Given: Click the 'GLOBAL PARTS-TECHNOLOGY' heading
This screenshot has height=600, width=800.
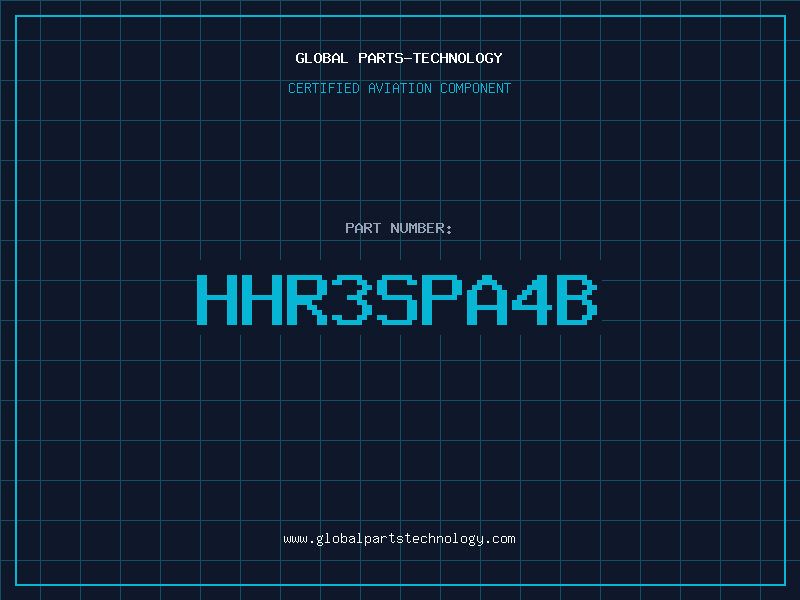Looking at the screenshot, I should tap(399, 58).
